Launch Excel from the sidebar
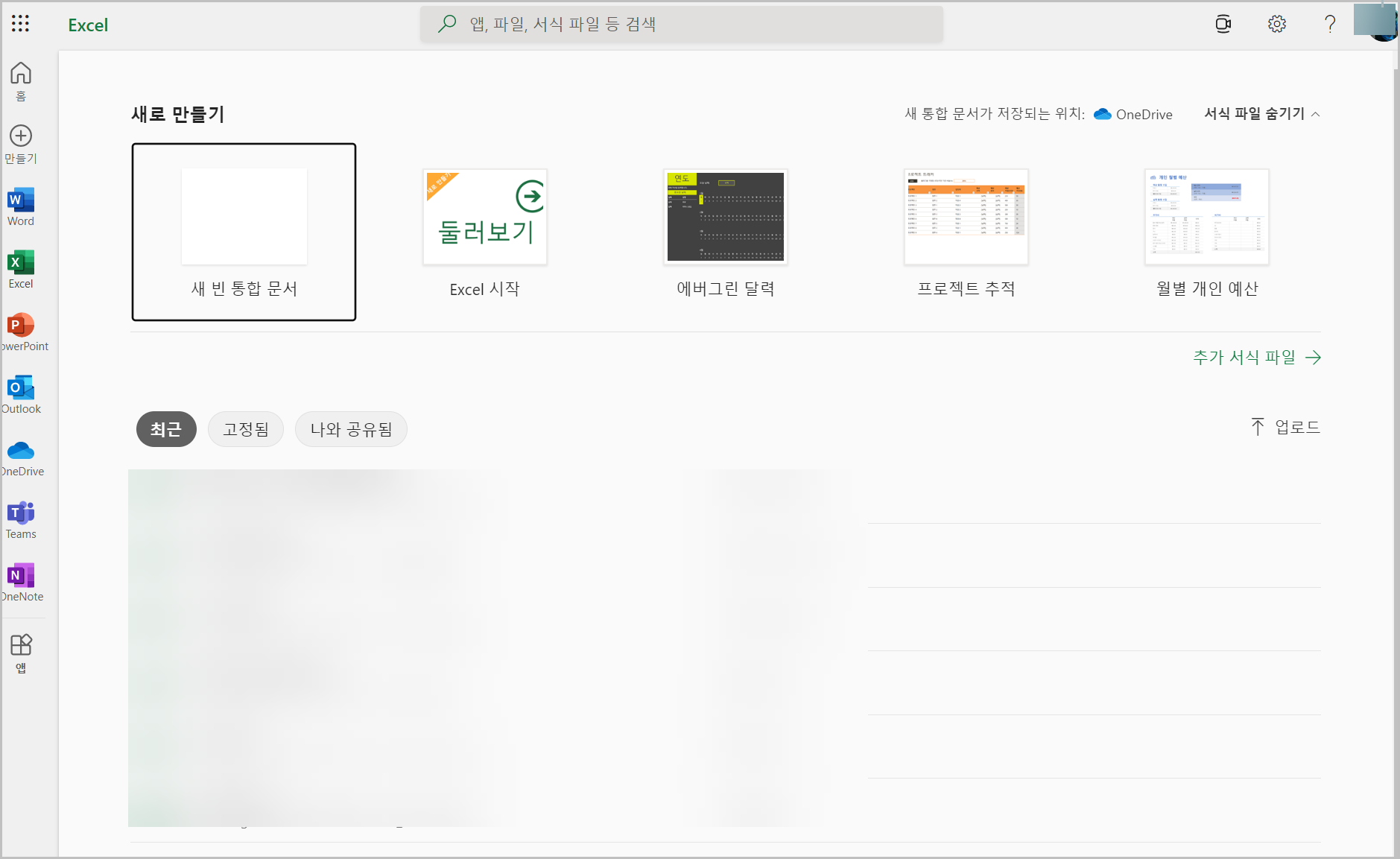Viewport: 1400px width, 859px height. (21, 269)
